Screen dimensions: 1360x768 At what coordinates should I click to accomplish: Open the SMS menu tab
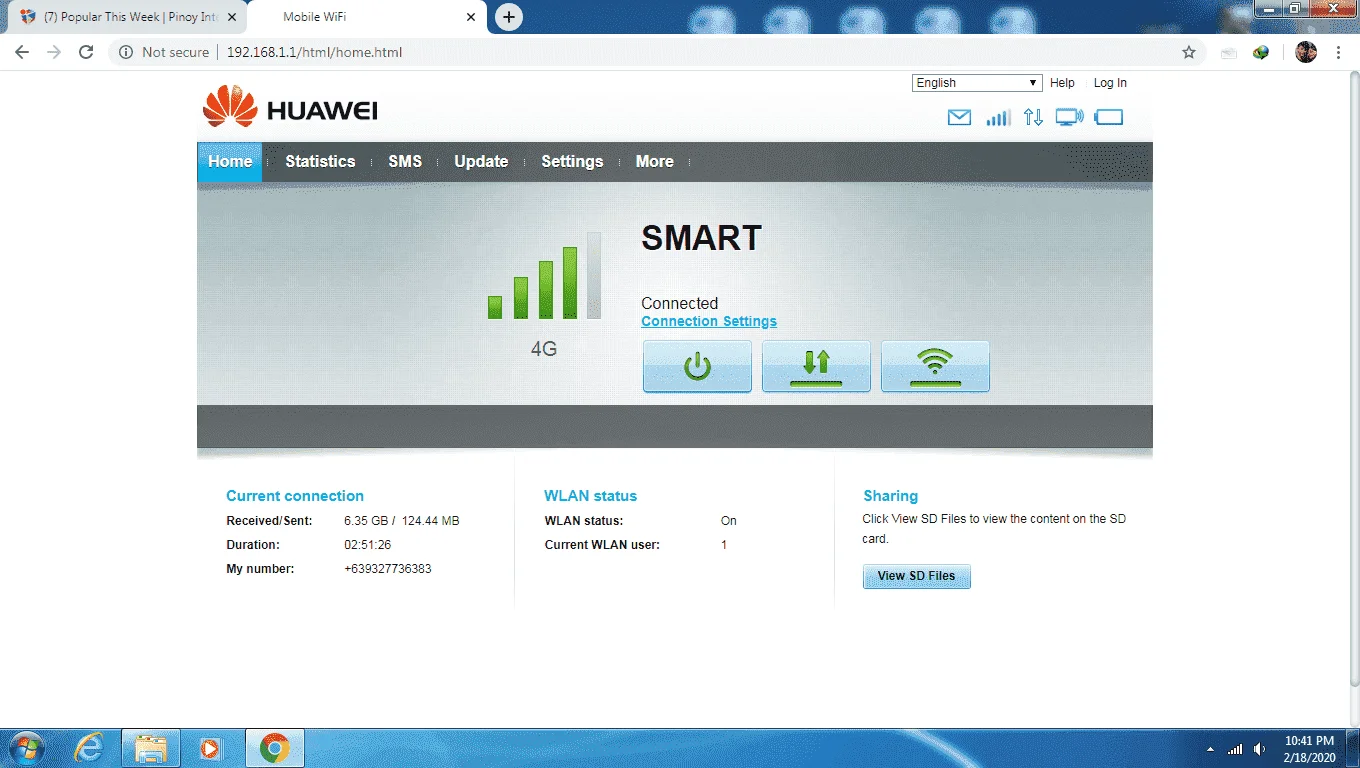coord(405,162)
